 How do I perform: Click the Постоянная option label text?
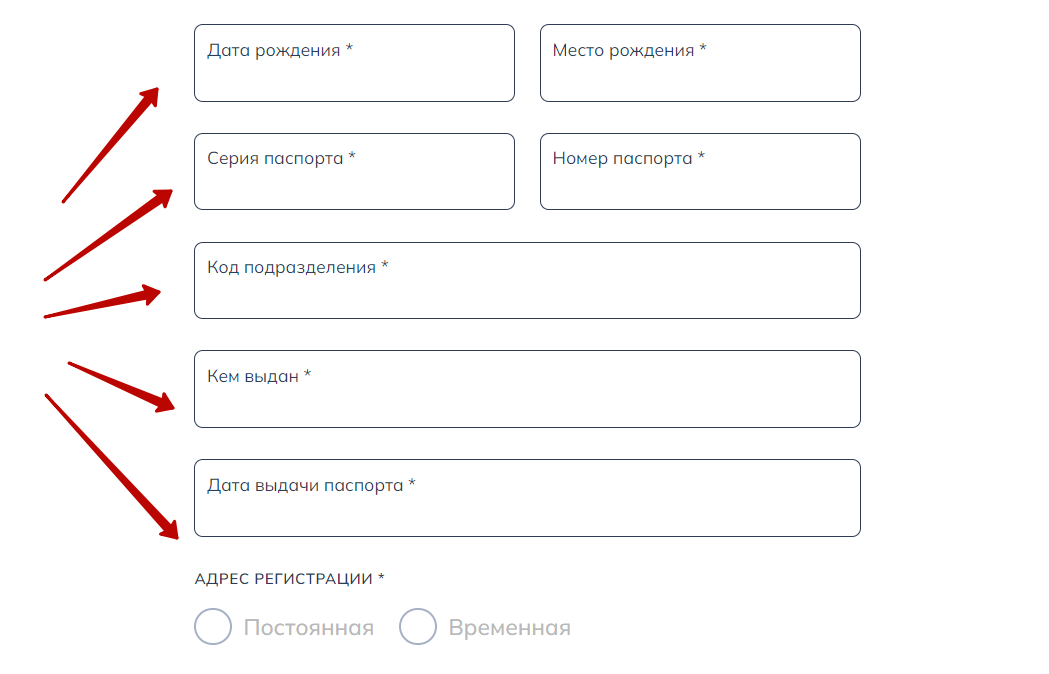[309, 628]
